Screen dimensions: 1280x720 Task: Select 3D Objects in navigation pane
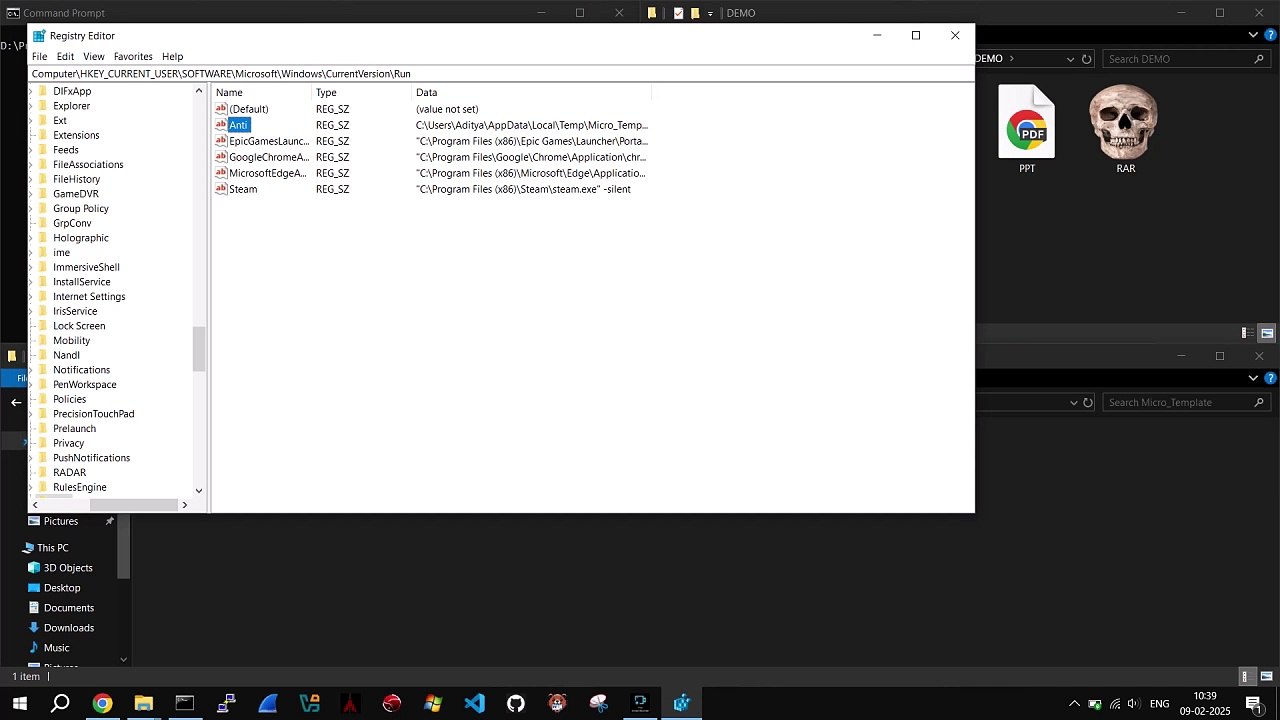pos(67,568)
